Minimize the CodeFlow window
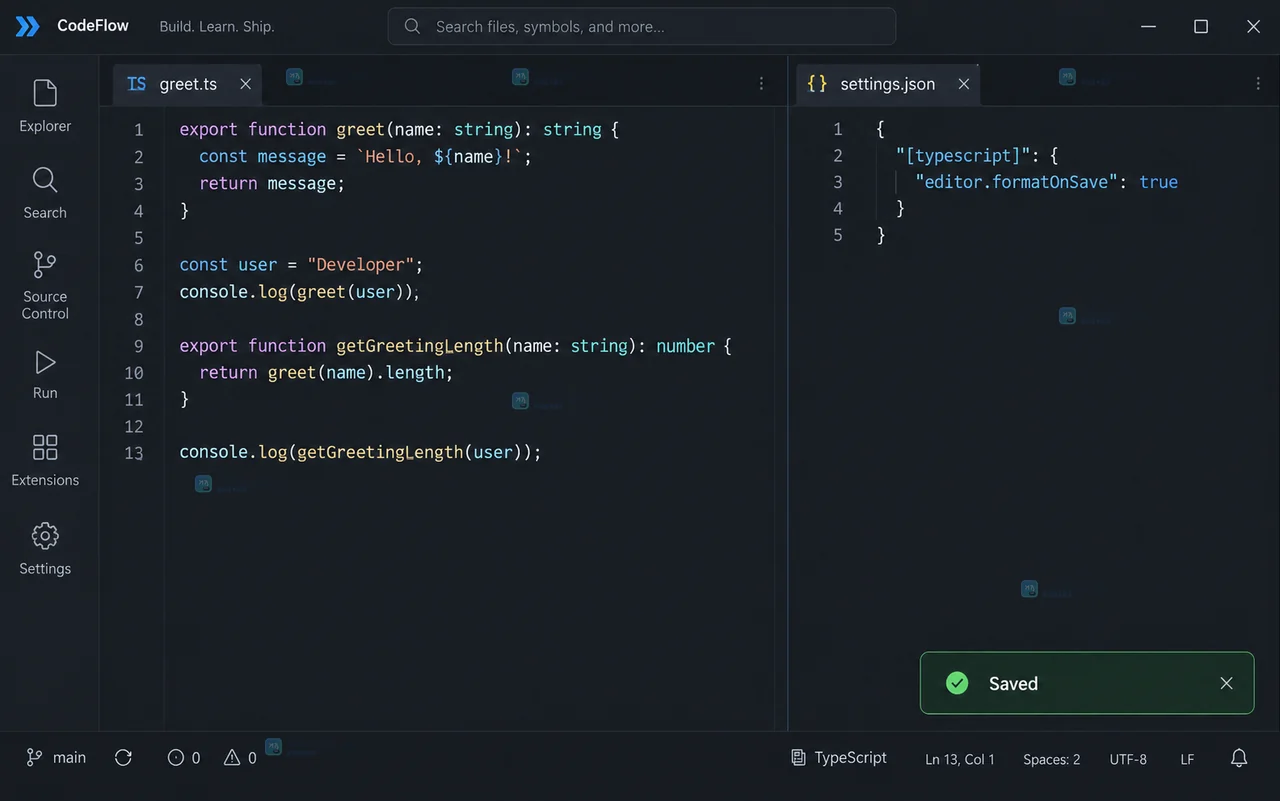The height and width of the screenshot is (801, 1280). click(1149, 26)
